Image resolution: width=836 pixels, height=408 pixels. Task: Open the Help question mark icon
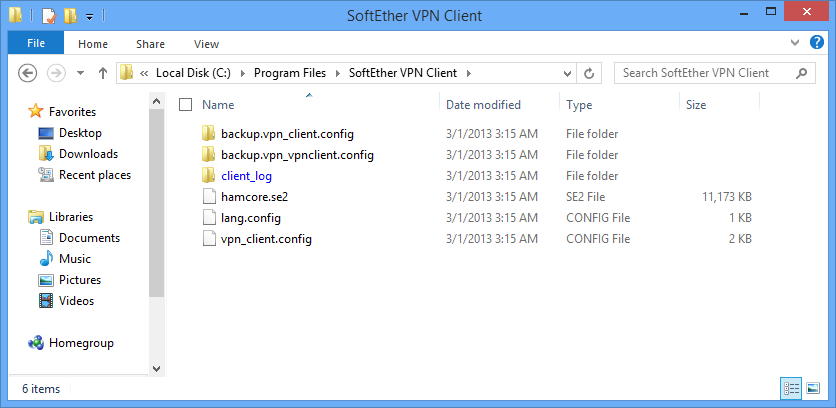(816, 43)
